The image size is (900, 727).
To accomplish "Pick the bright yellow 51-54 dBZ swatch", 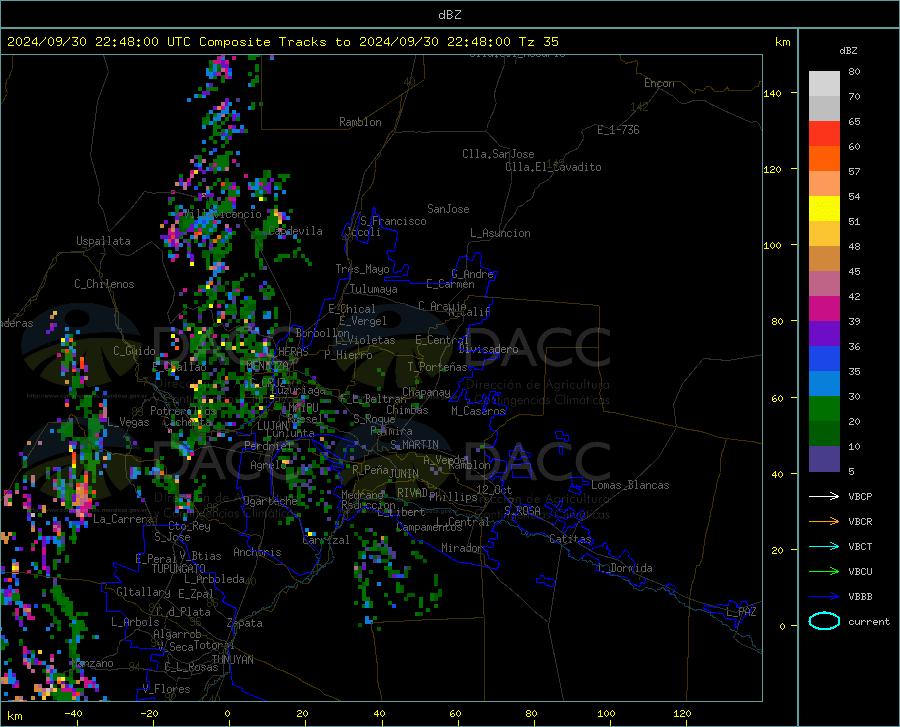I will [824, 209].
